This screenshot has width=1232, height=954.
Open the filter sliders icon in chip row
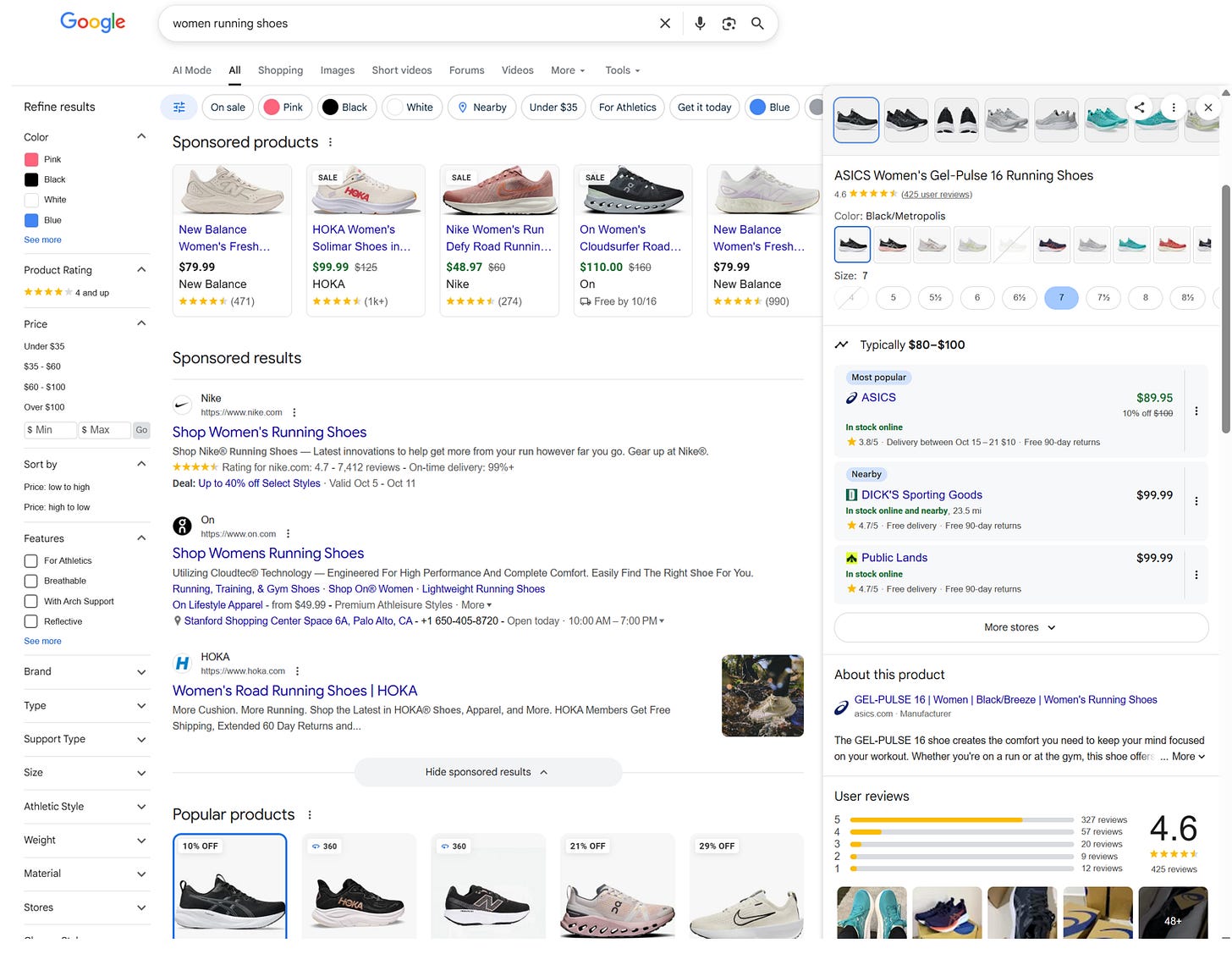click(x=179, y=108)
